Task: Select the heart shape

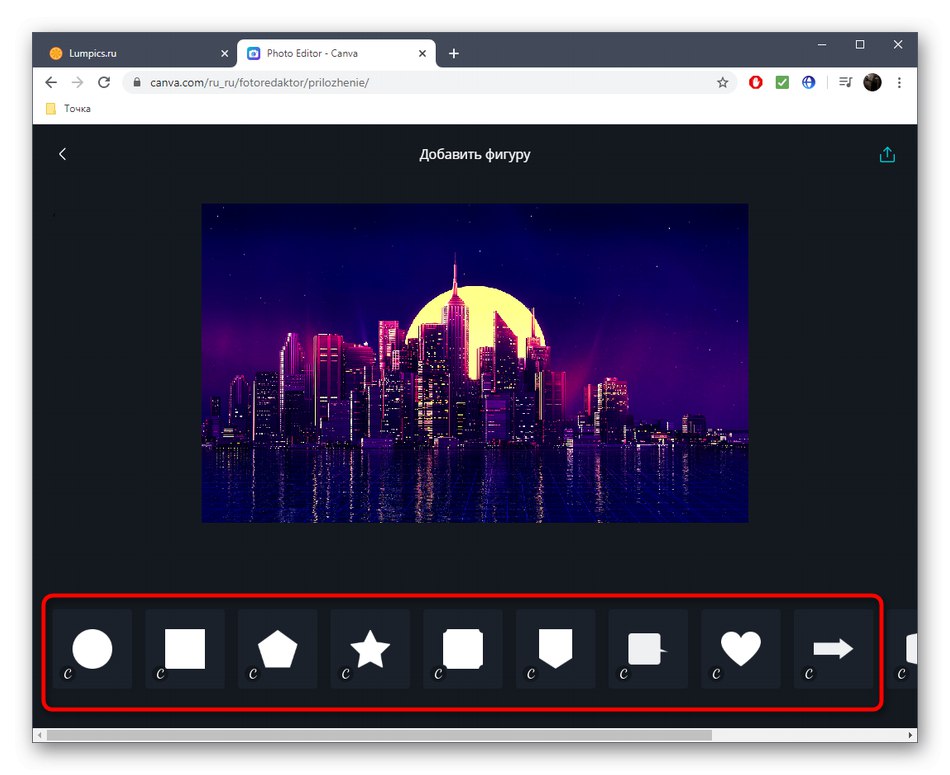Action: point(741,648)
